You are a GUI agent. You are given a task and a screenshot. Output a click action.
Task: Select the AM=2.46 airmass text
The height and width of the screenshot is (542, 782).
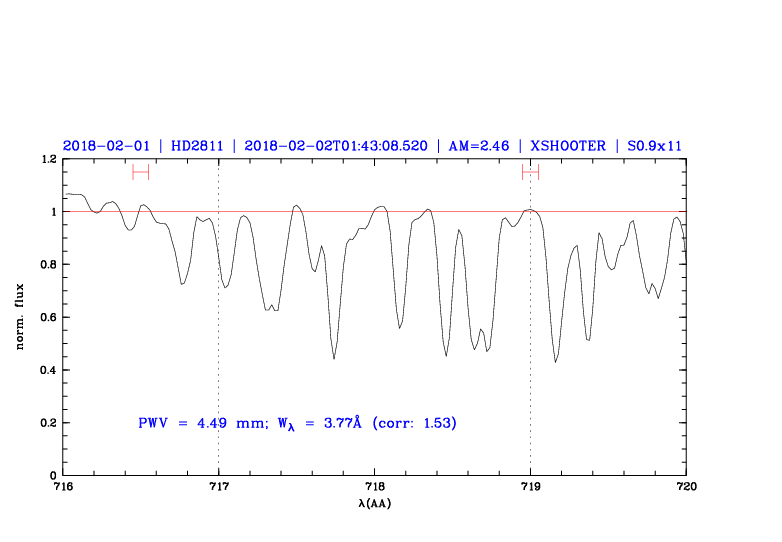pos(479,145)
